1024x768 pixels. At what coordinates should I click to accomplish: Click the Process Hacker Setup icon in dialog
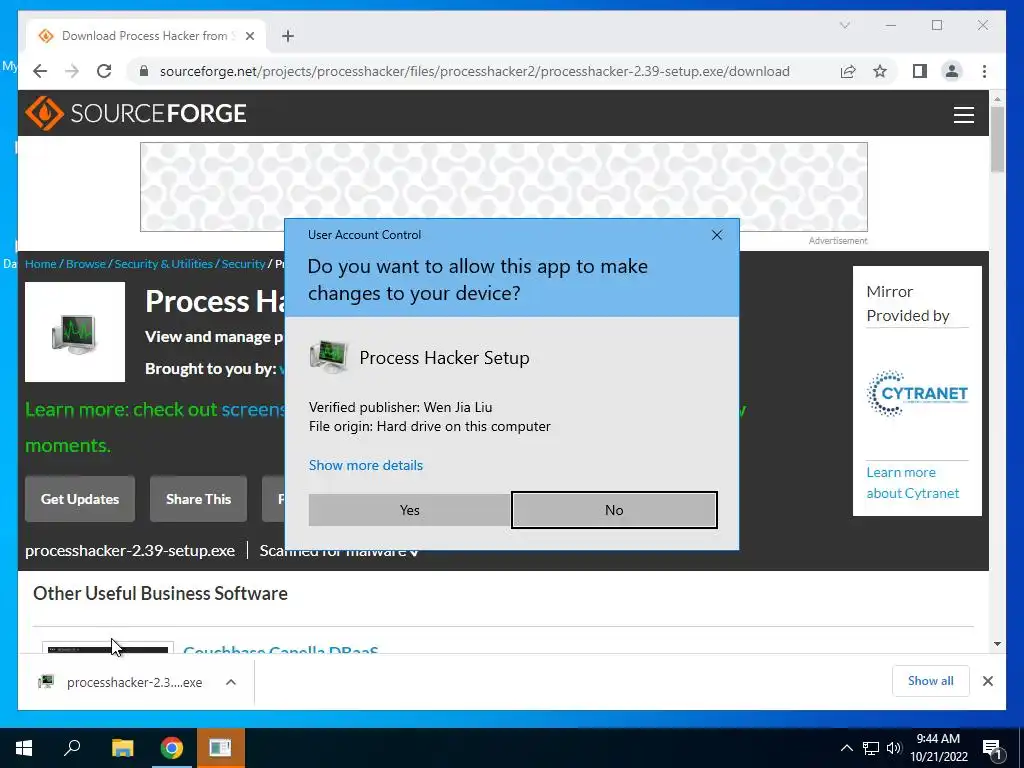click(x=328, y=357)
